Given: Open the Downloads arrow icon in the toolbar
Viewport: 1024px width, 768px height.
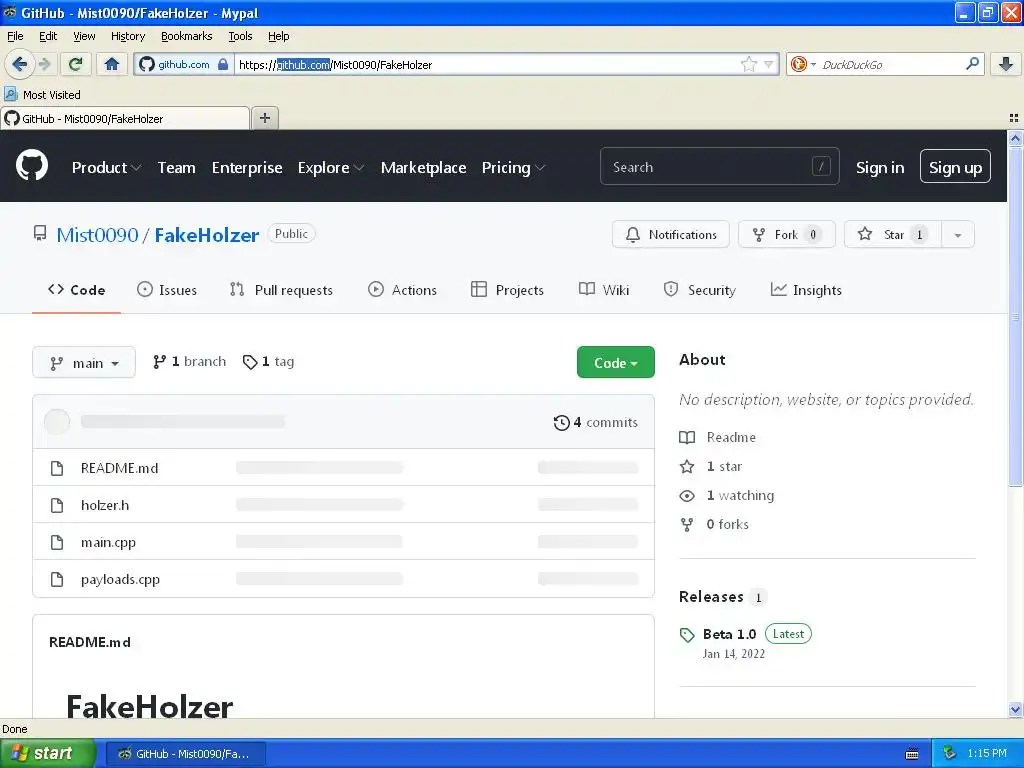Looking at the screenshot, I should 1006,64.
